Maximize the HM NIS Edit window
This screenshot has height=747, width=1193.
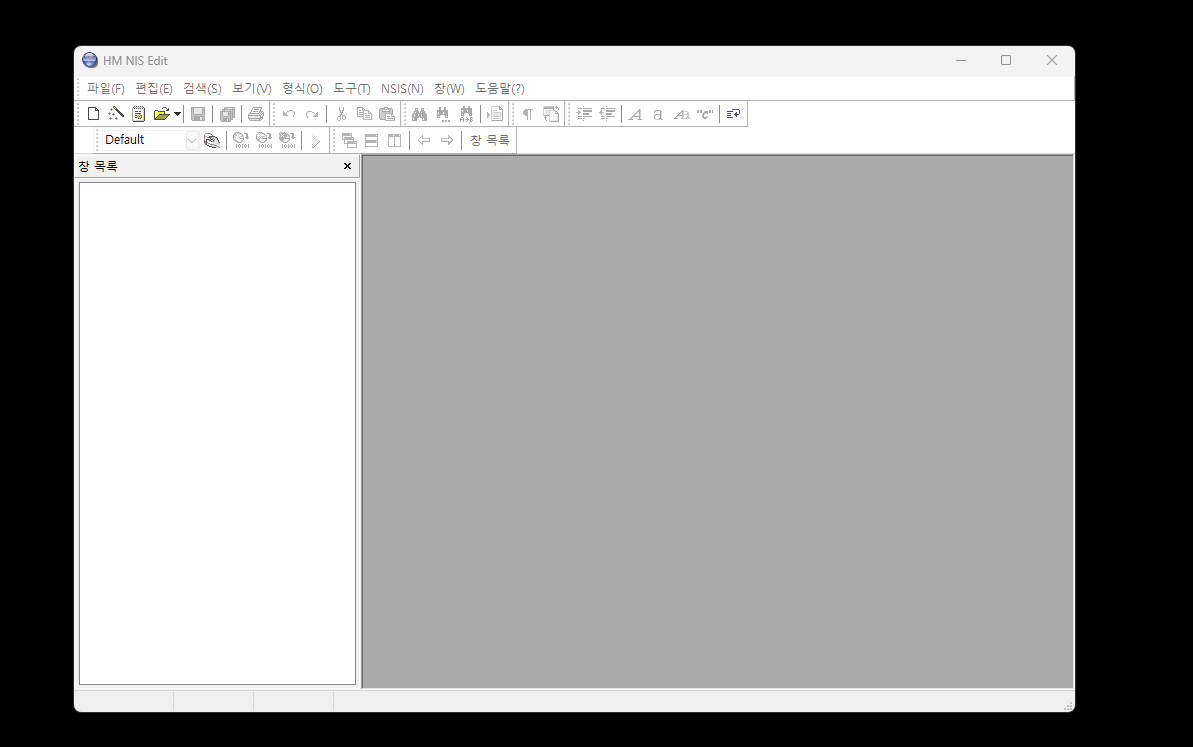pos(1006,60)
